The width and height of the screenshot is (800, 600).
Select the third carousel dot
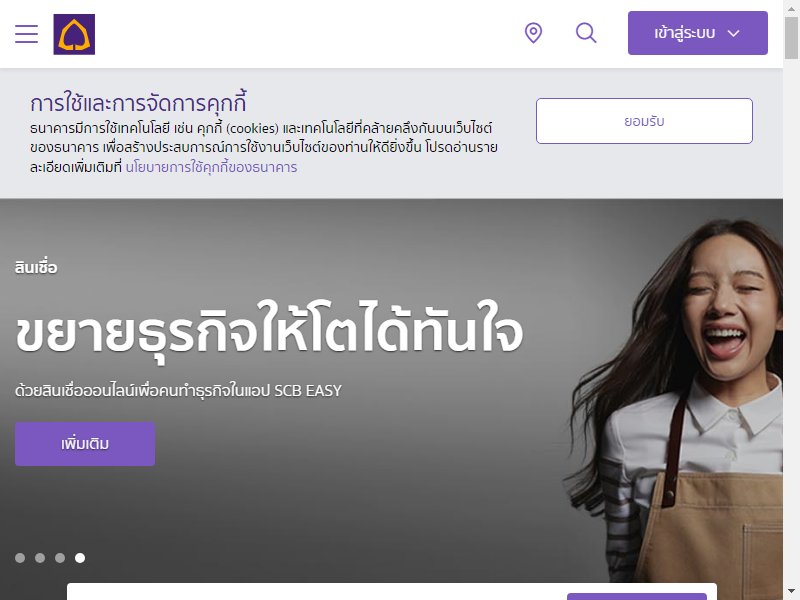(60, 558)
